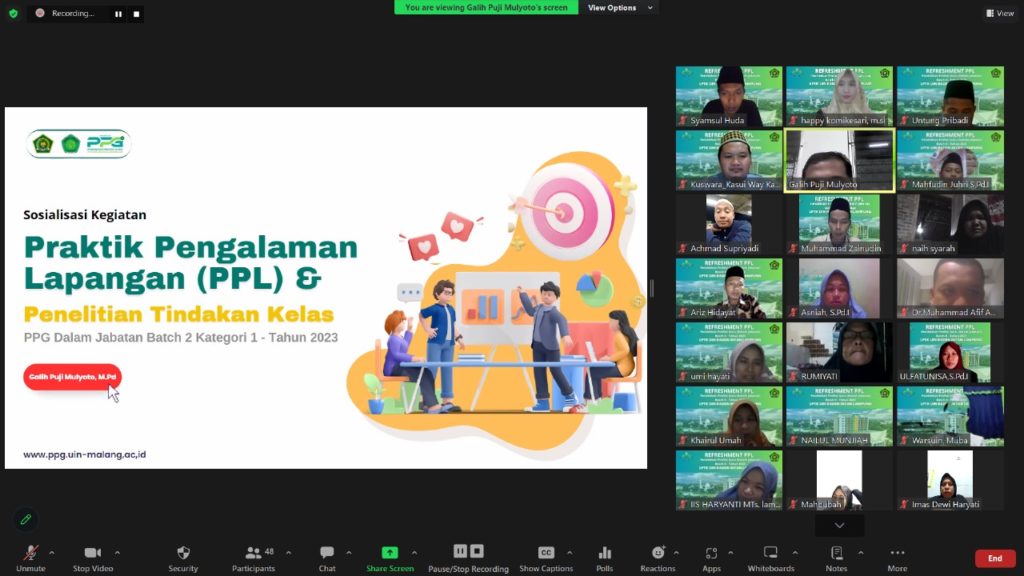Stop recording in top-left indicator
The height and width of the screenshot is (576, 1024).
136,14
